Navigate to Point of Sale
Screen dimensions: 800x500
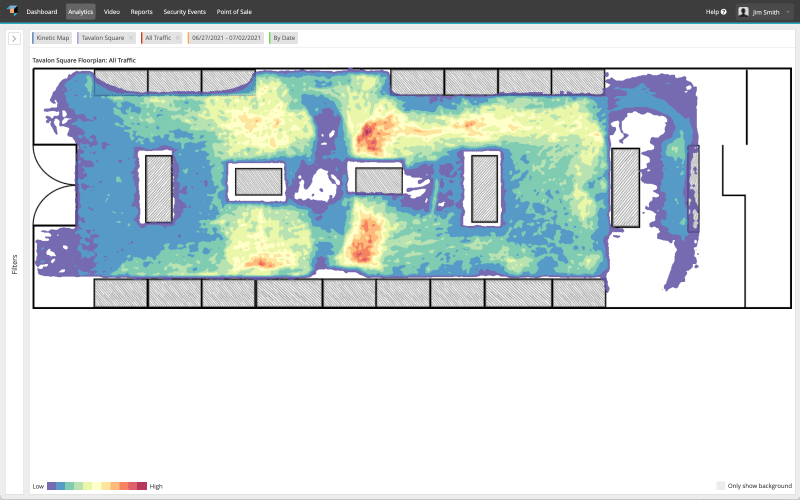point(236,12)
